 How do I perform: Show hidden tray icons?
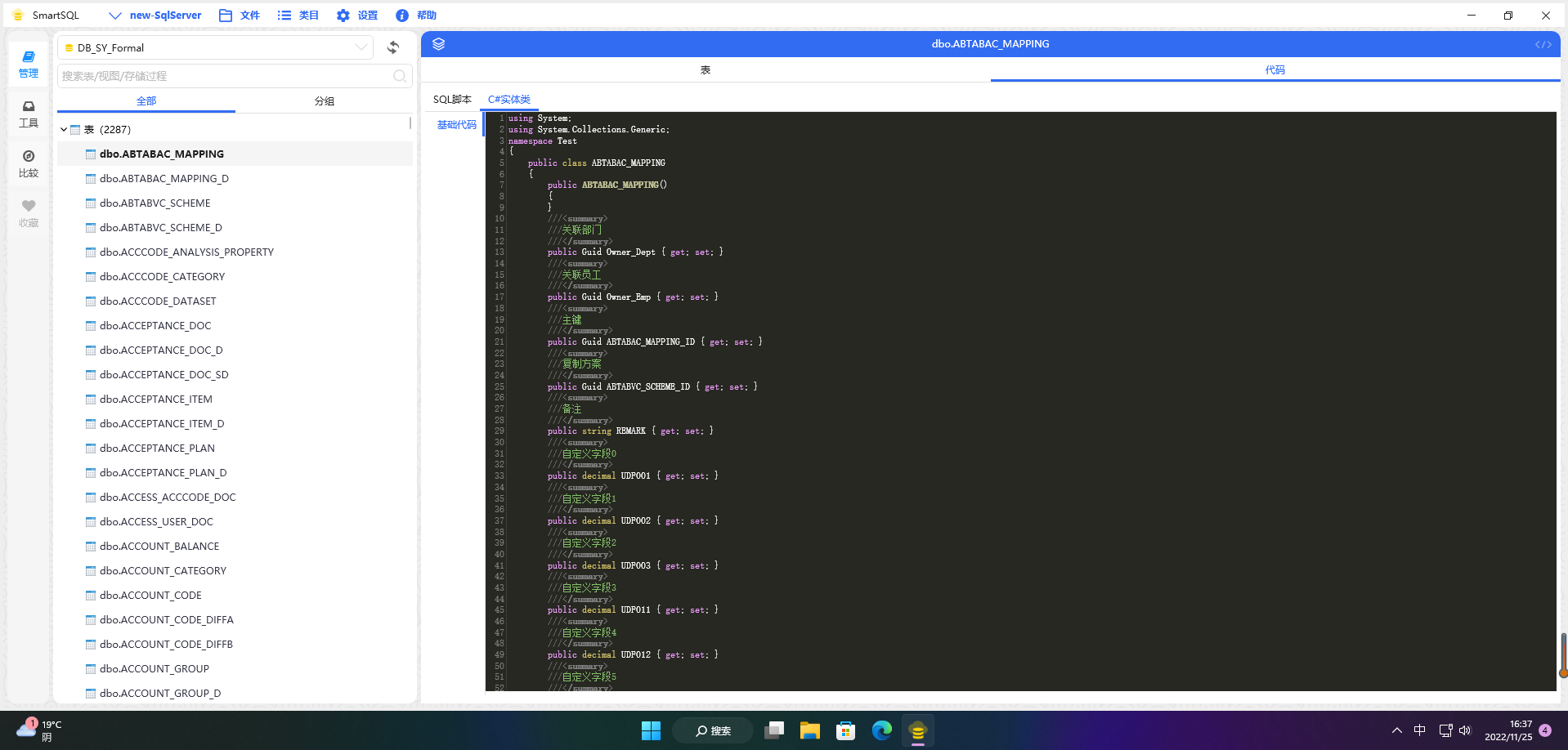pos(1396,730)
